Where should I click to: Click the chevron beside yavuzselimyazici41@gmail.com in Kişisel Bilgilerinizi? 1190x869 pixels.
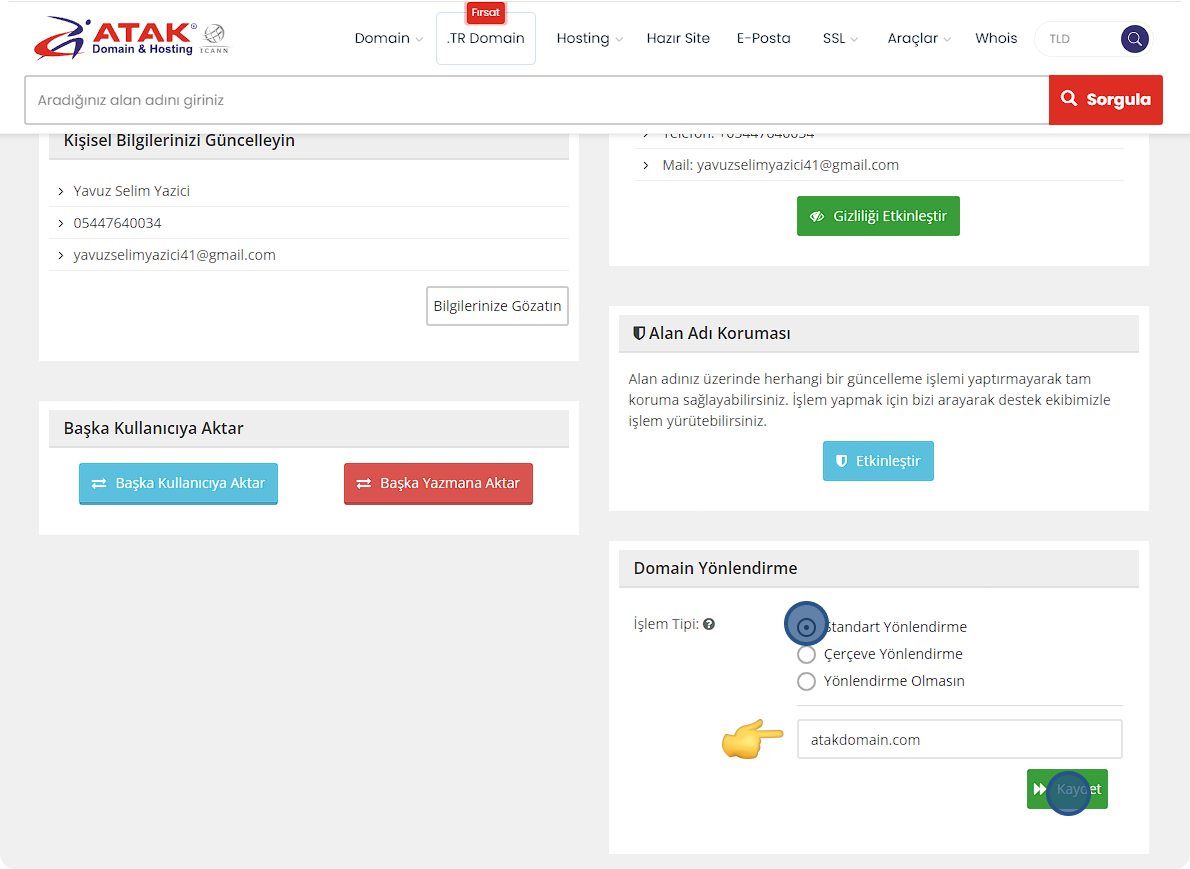click(x=61, y=255)
